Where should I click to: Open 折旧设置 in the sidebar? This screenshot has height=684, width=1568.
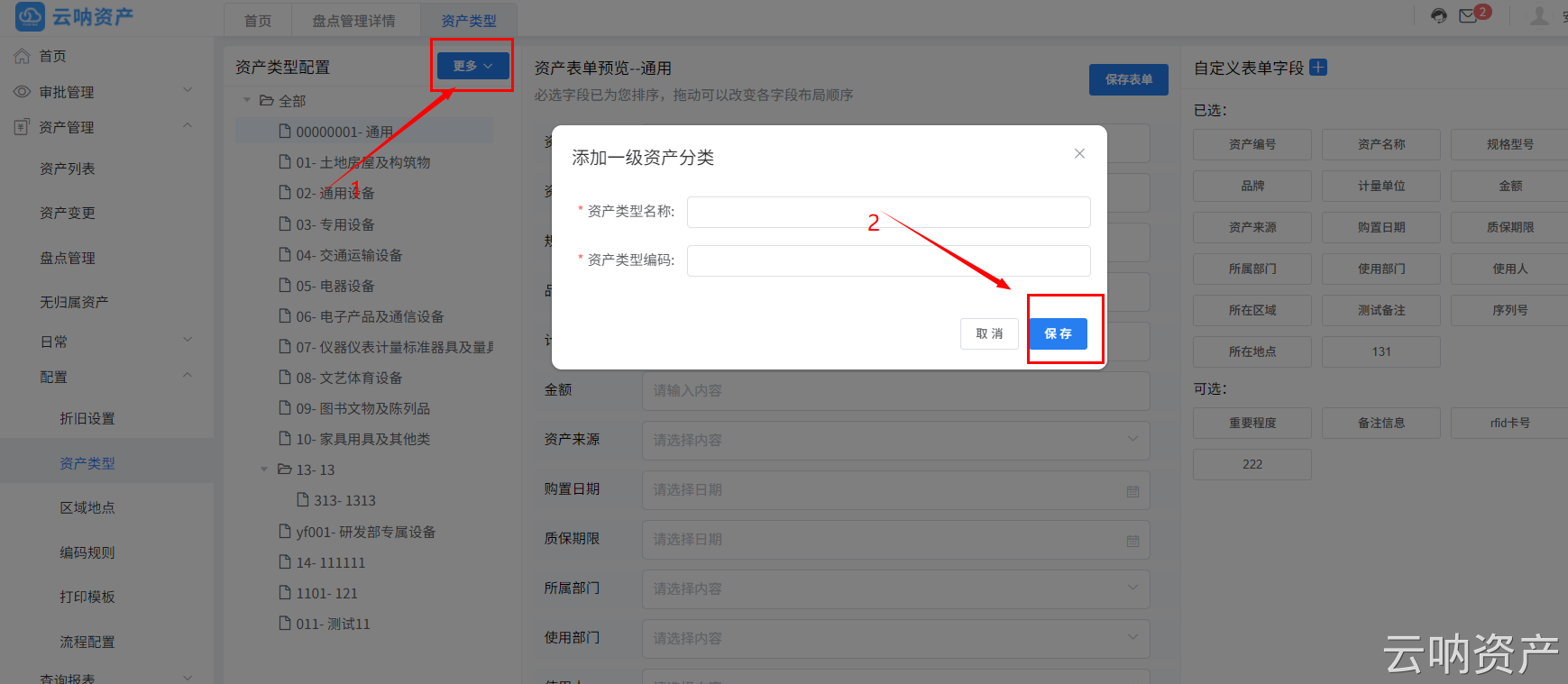87,418
